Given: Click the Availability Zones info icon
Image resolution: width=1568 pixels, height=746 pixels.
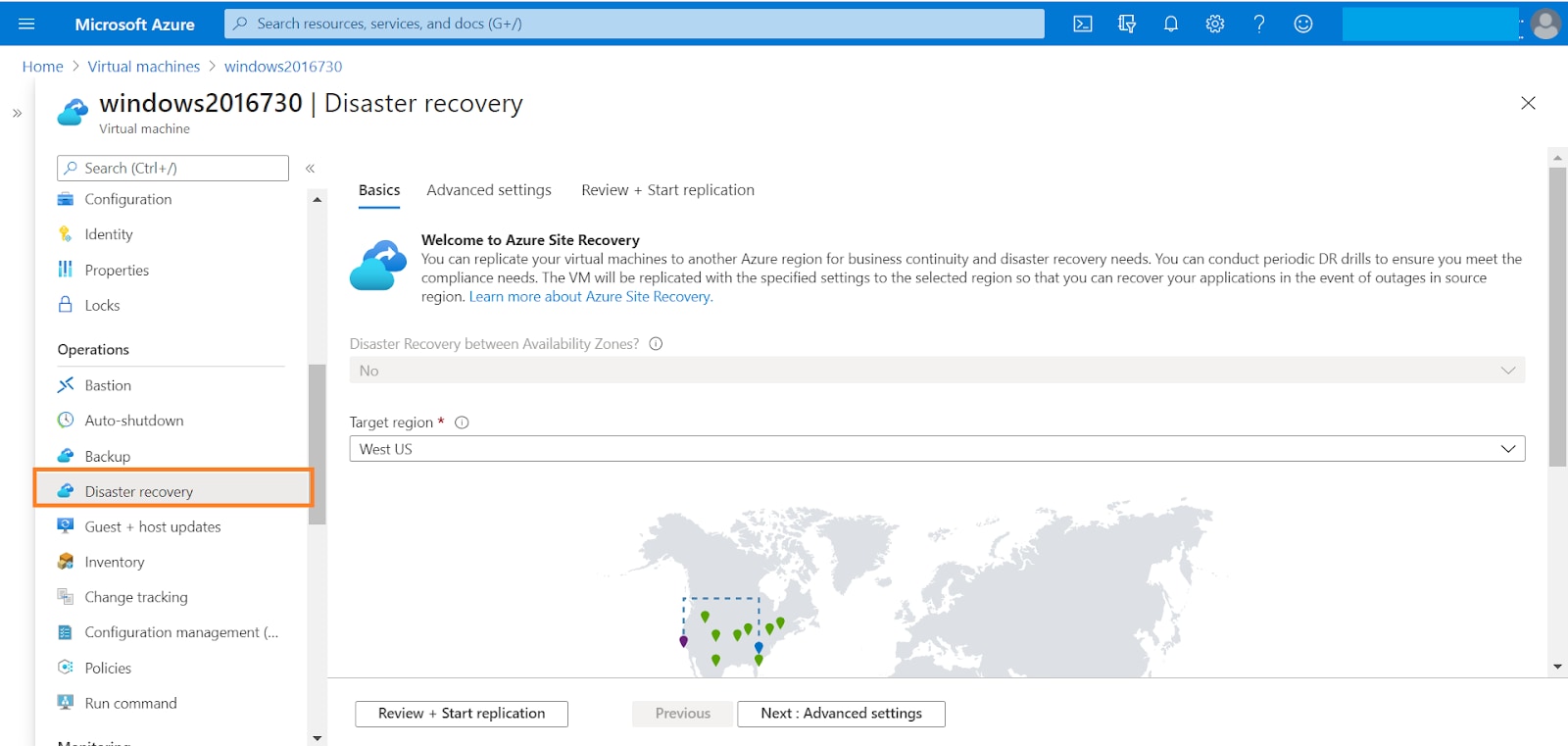Looking at the screenshot, I should point(656,344).
